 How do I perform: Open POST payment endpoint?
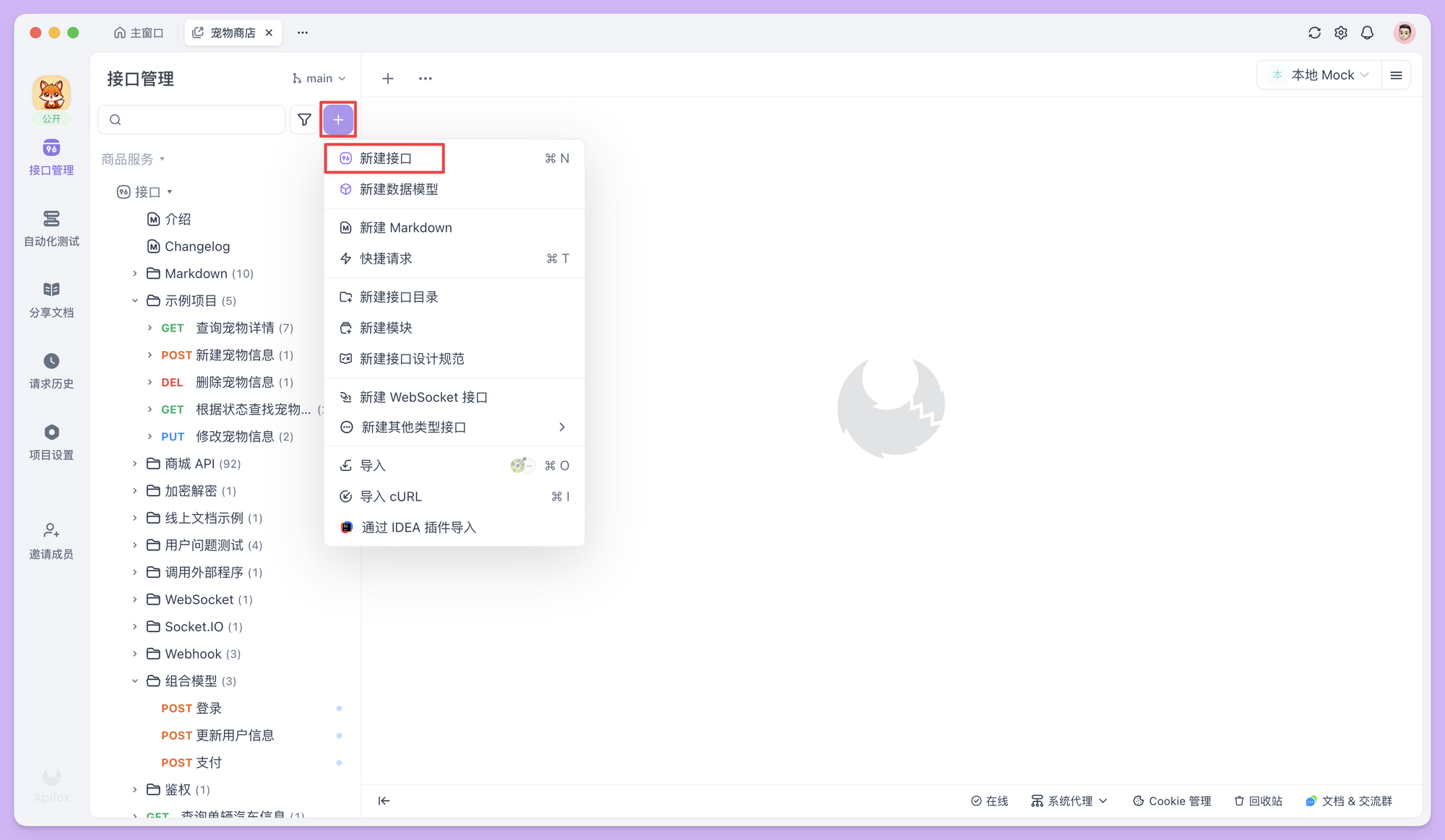coord(191,763)
